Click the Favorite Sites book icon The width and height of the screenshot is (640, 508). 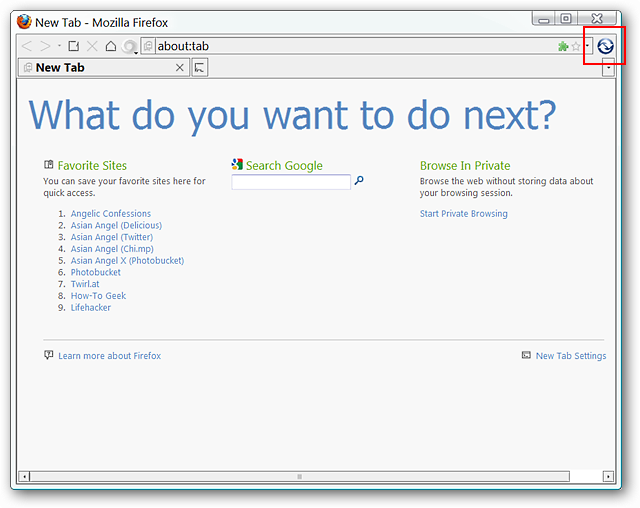49,164
